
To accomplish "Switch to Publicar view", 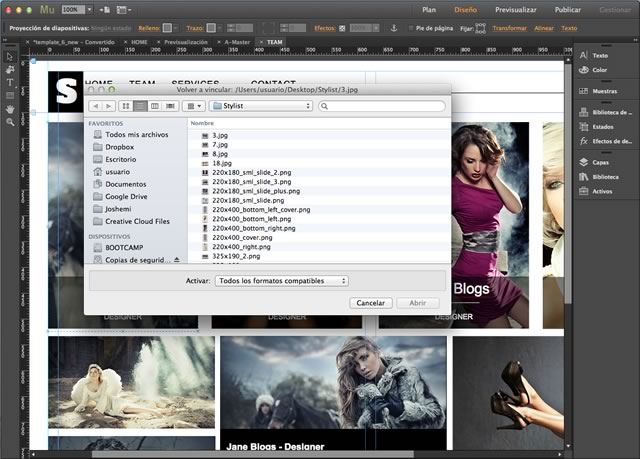I will tap(567, 10).
